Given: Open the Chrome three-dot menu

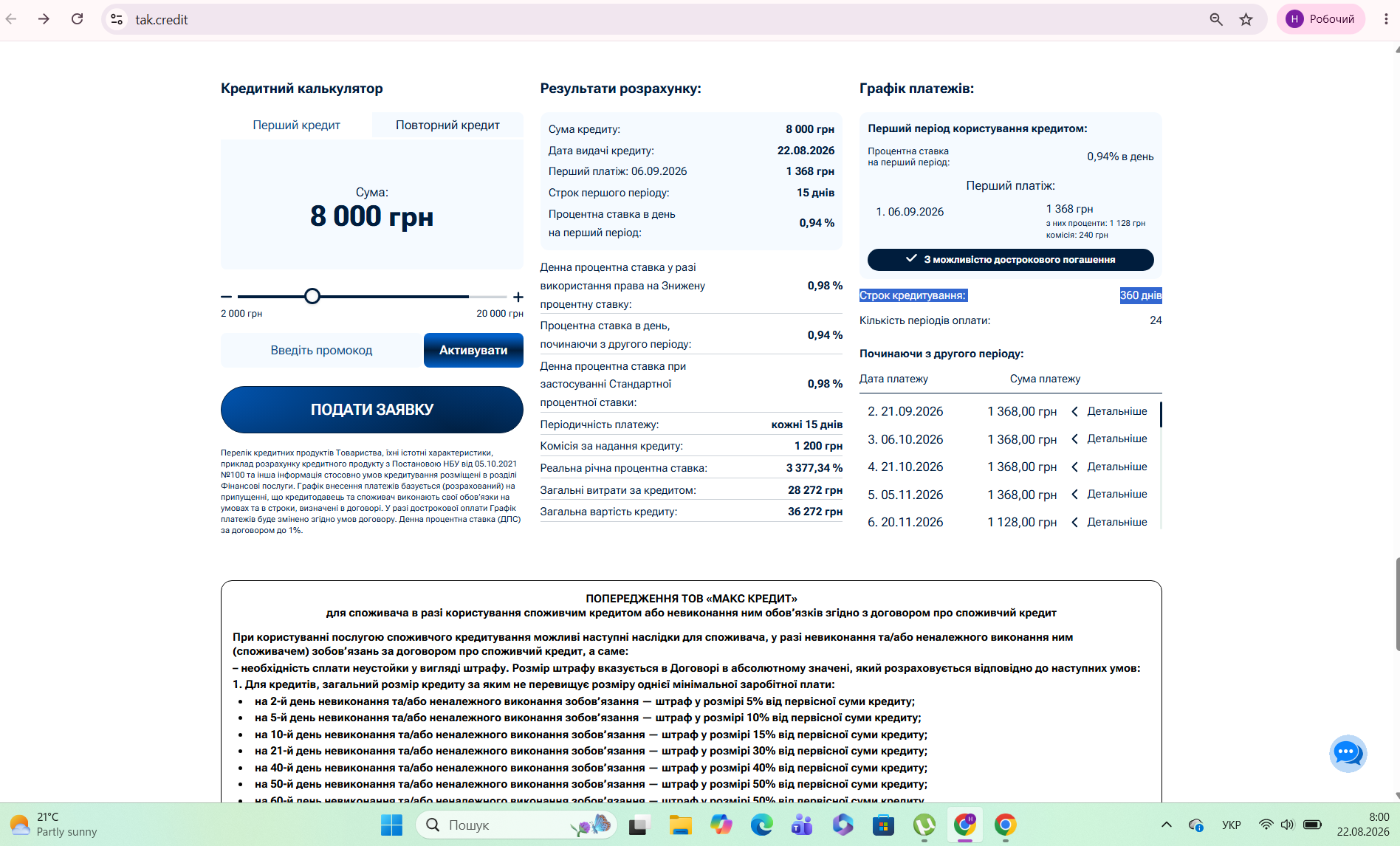Looking at the screenshot, I should tap(1386, 19).
